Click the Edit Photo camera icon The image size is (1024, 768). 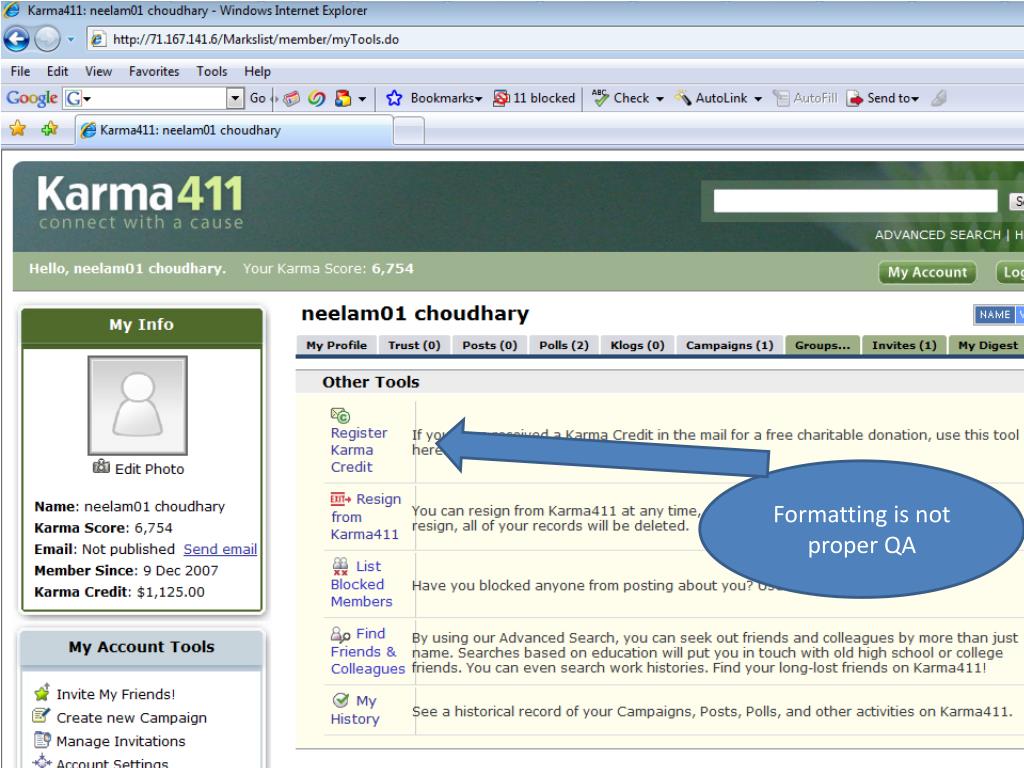click(101, 466)
